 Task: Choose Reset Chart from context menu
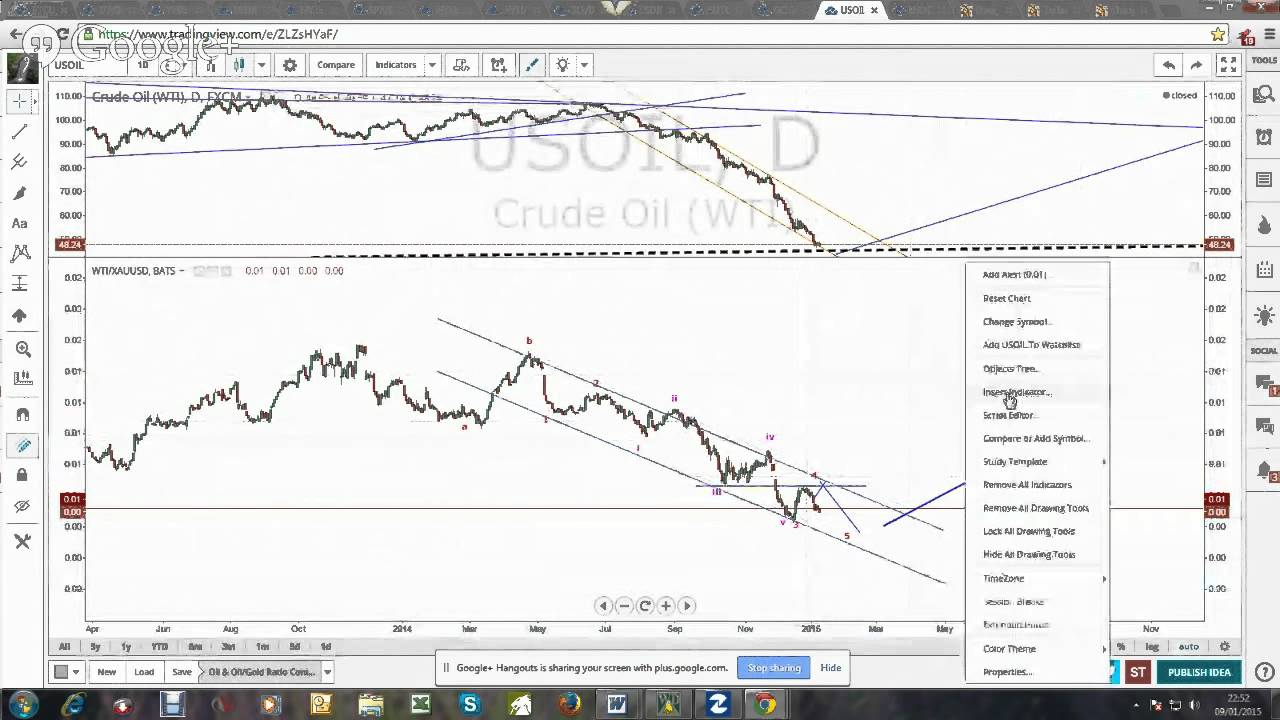coord(1006,298)
